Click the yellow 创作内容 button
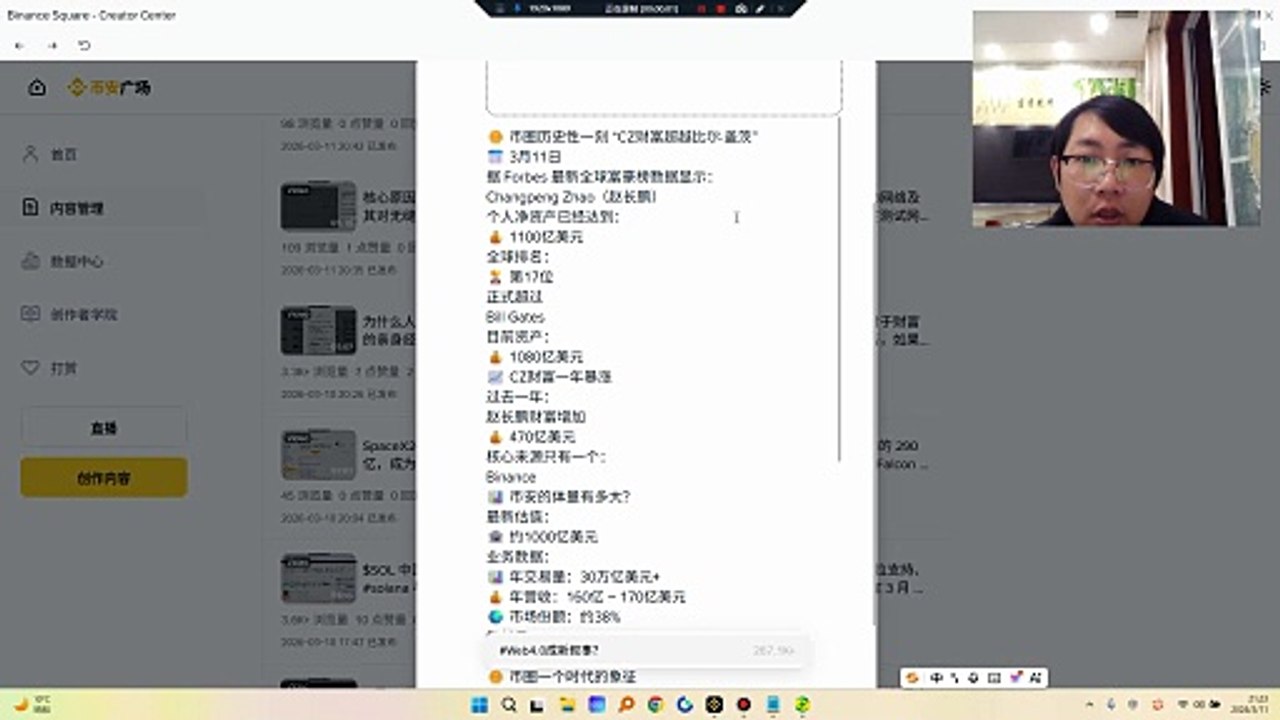The width and height of the screenshot is (1280, 720). click(x=104, y=478)
